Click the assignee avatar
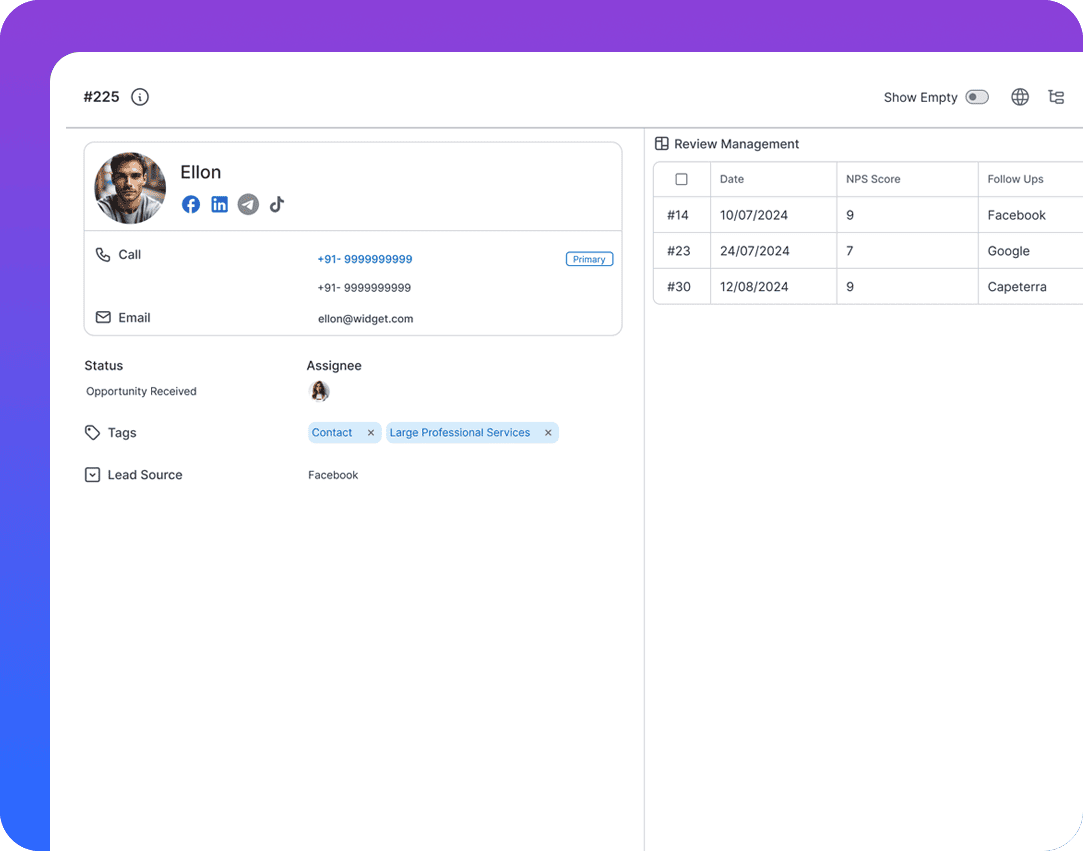The image size is (1083, 851). pyautogui.click(x=318, y=391)
